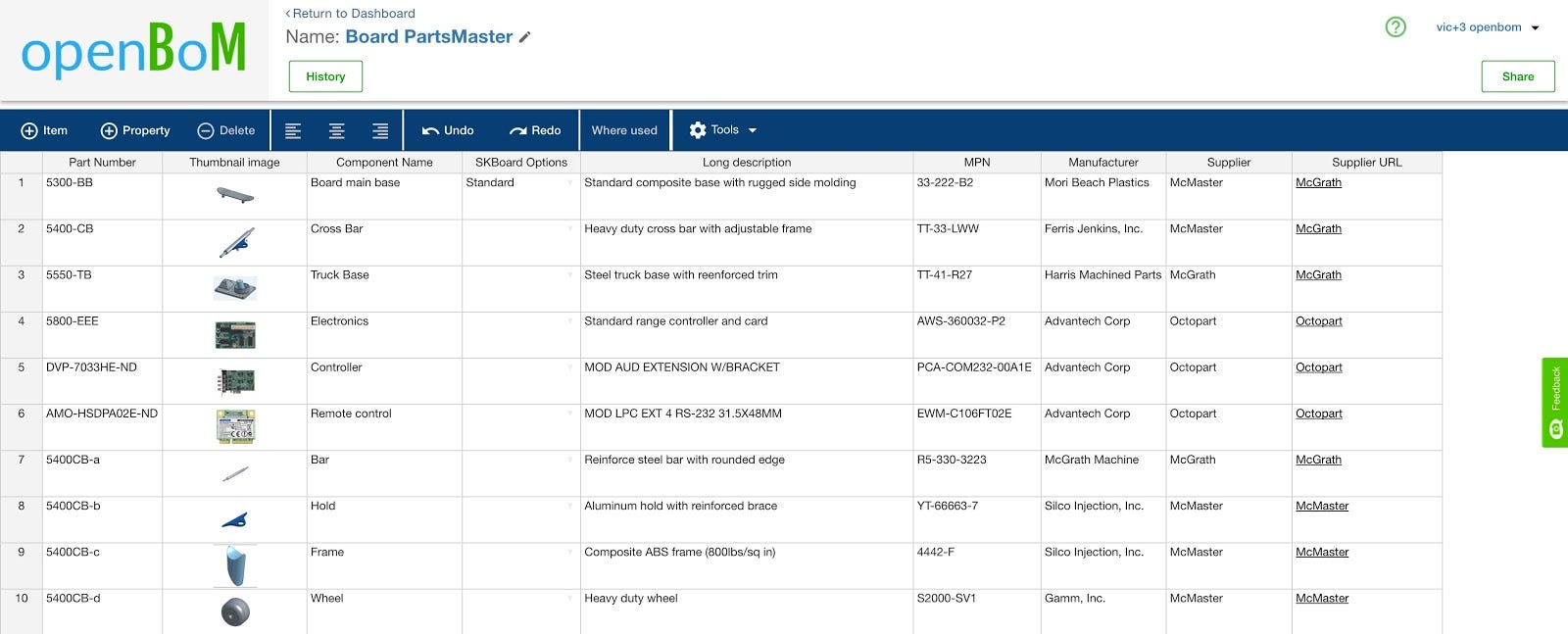Select description 'Composite ABS frame (800lbs/sq in)'
This screenshot has height=634, width=1568.
click(747, 565)
